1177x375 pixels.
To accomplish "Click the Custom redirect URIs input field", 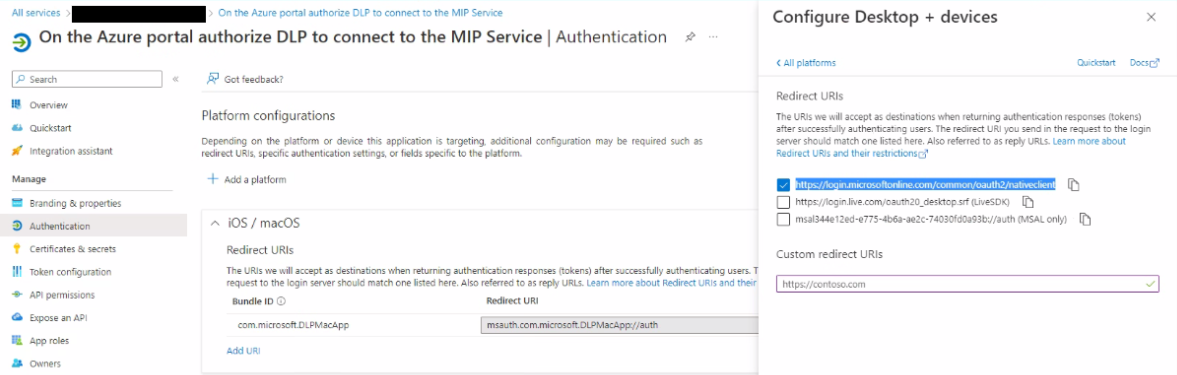I will pyautogui.click(x=968, y=284).
